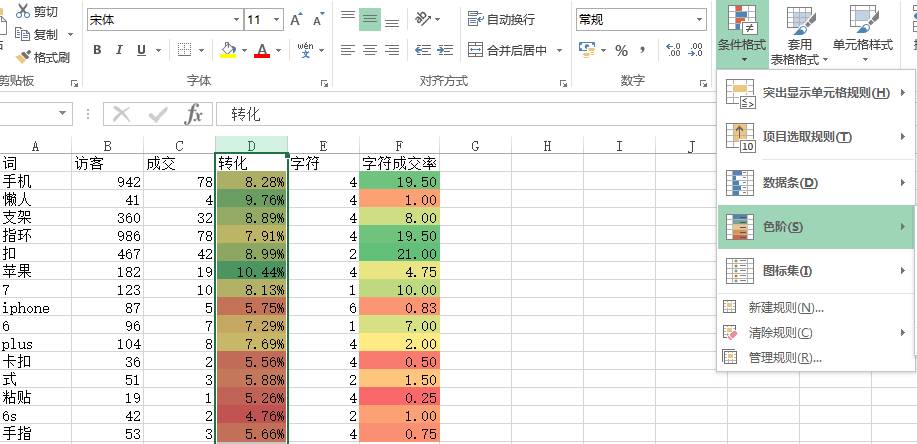Open font color dropdown arrow
917x444 pixels.
278,51
